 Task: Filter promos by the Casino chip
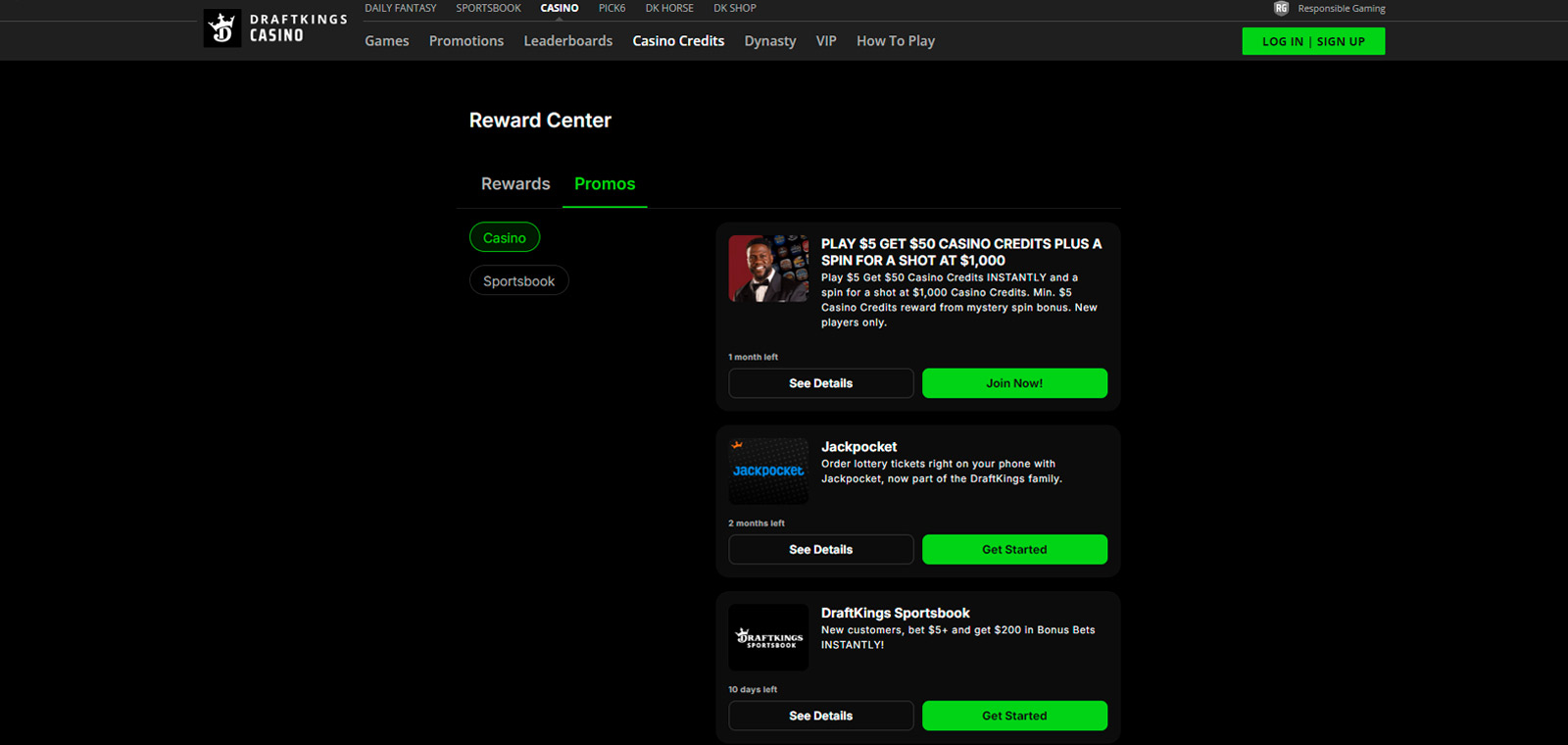505,238
